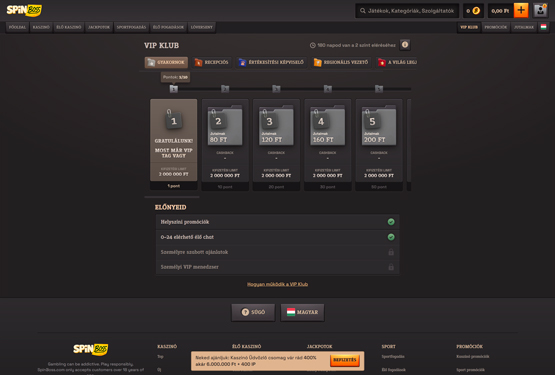Click the Súgó help button
The height and width of the screenshot is (375, 555).
tap(253, 312)
